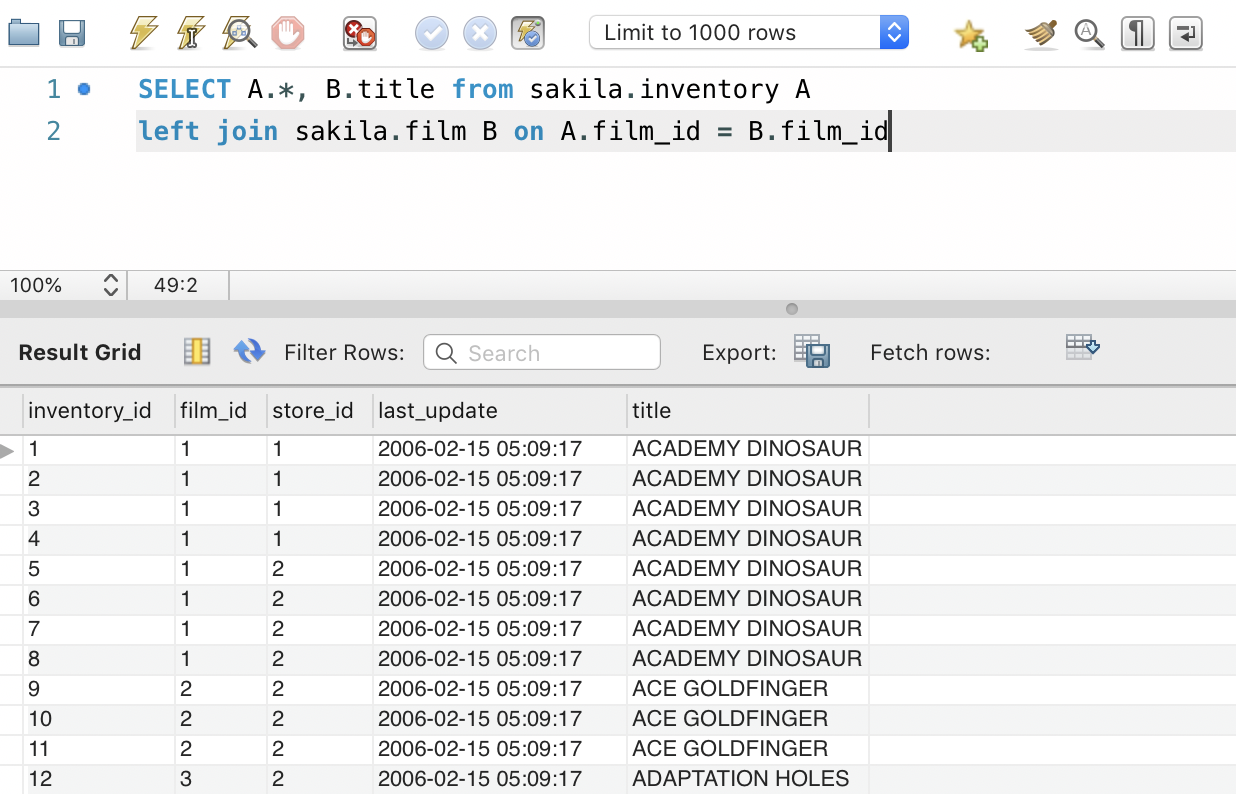Click the splitter handle dot above results
1236x794 pixels.
click(x=792, y=309)
